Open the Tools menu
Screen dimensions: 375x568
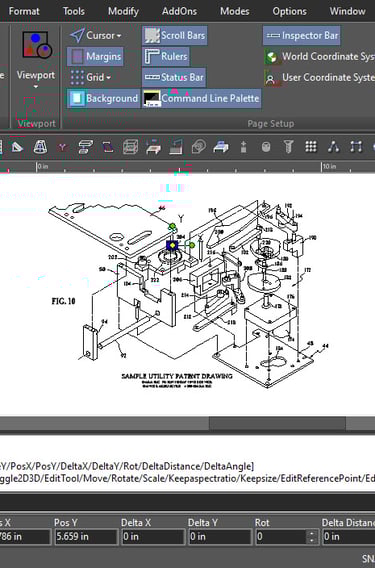coord(74,11)
